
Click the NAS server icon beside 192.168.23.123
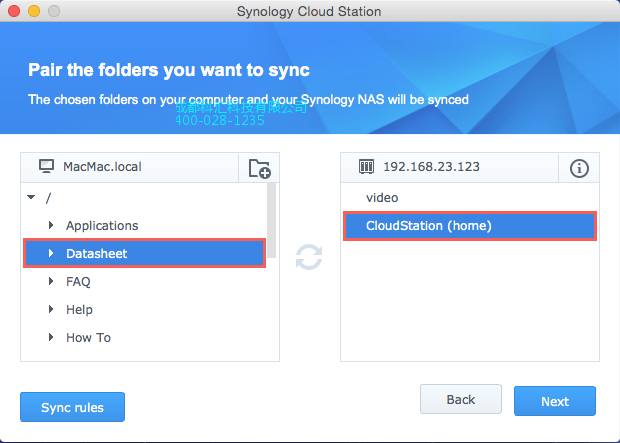(x=365, y=167)
